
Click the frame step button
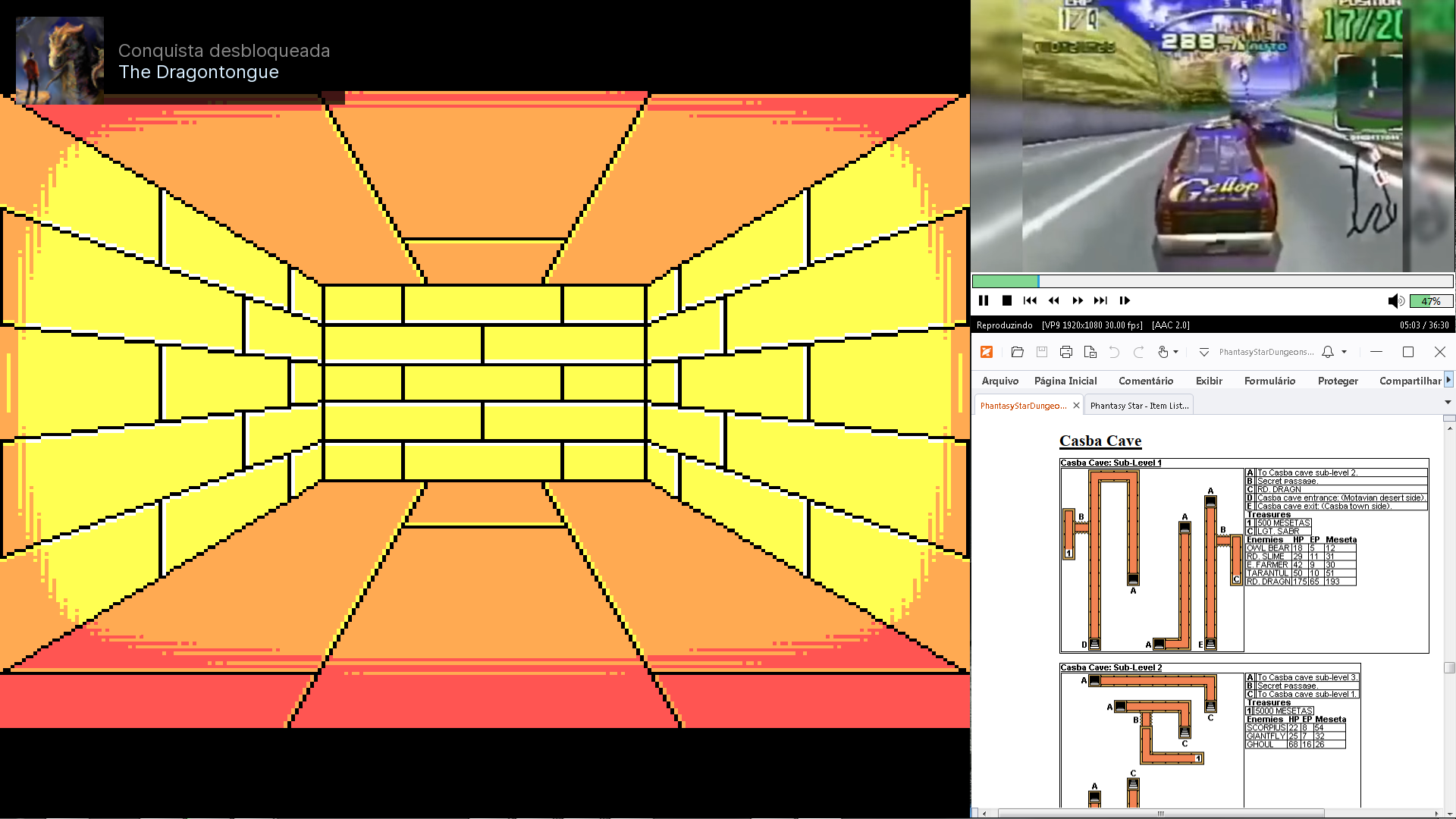coord(1125,301)
